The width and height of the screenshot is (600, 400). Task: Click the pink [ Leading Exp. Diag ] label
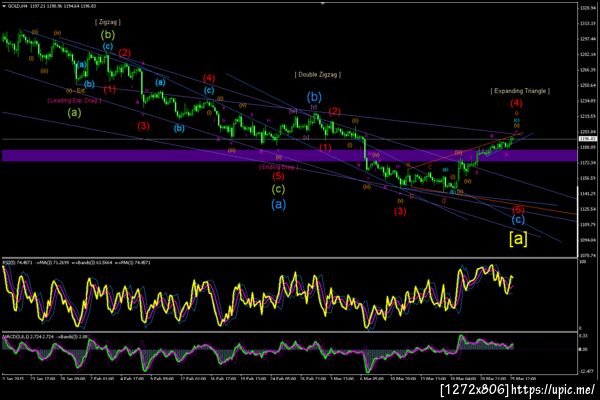(x=75, y=101)
